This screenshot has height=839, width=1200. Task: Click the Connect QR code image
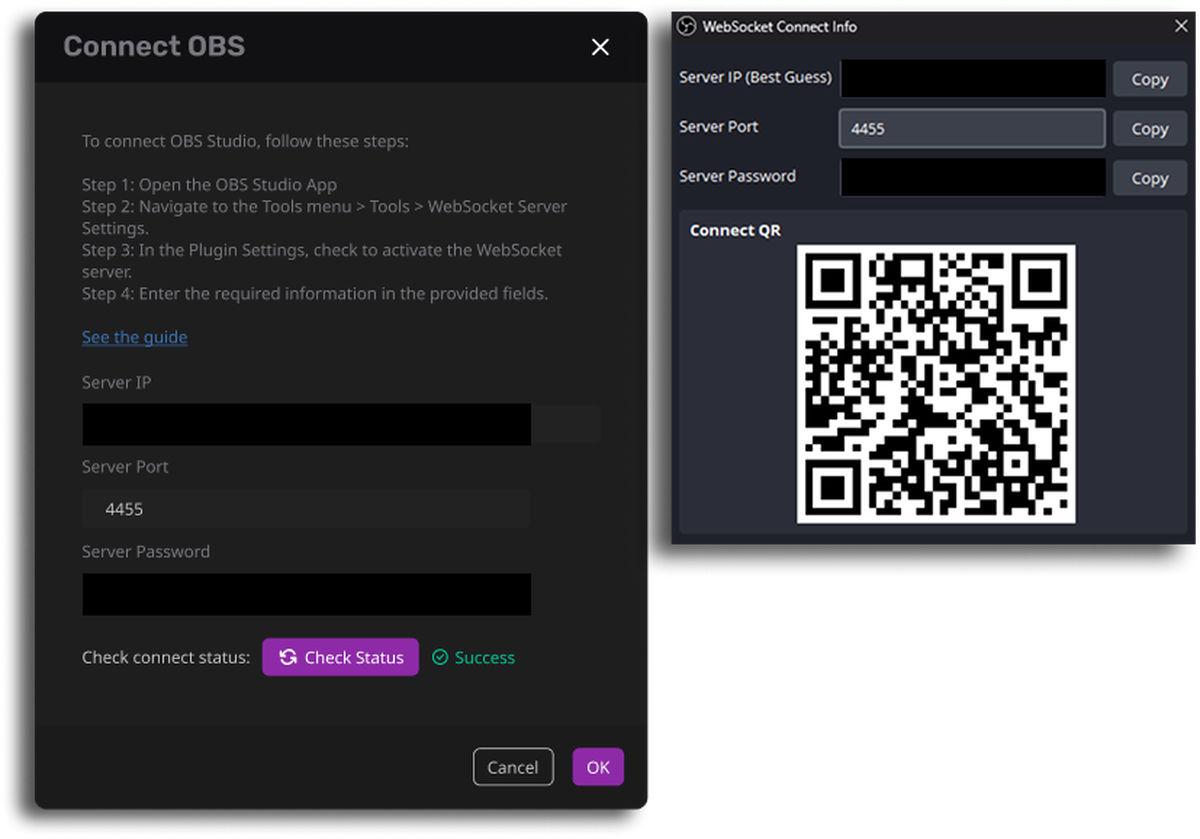tap(936, 384)
